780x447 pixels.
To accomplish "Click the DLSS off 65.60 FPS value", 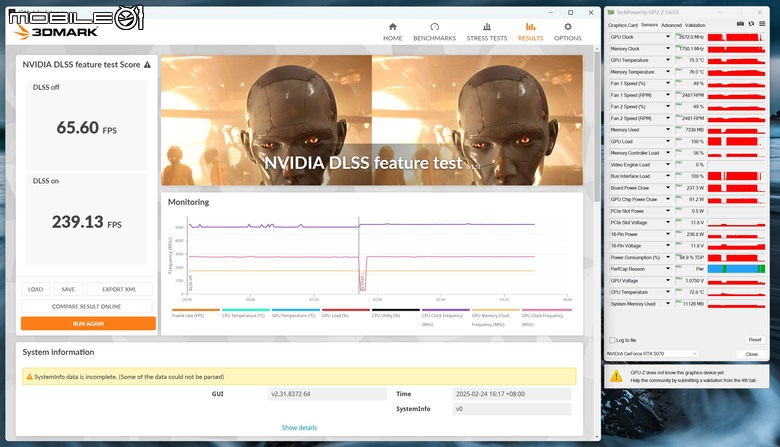I will [87, 128].
